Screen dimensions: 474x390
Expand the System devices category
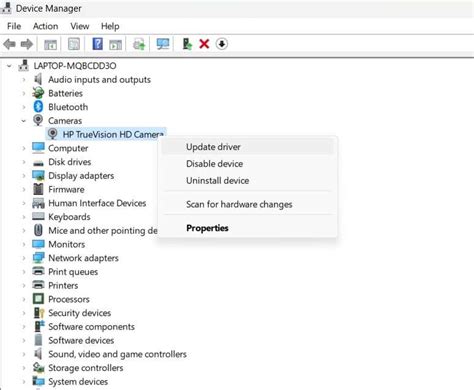24,381
